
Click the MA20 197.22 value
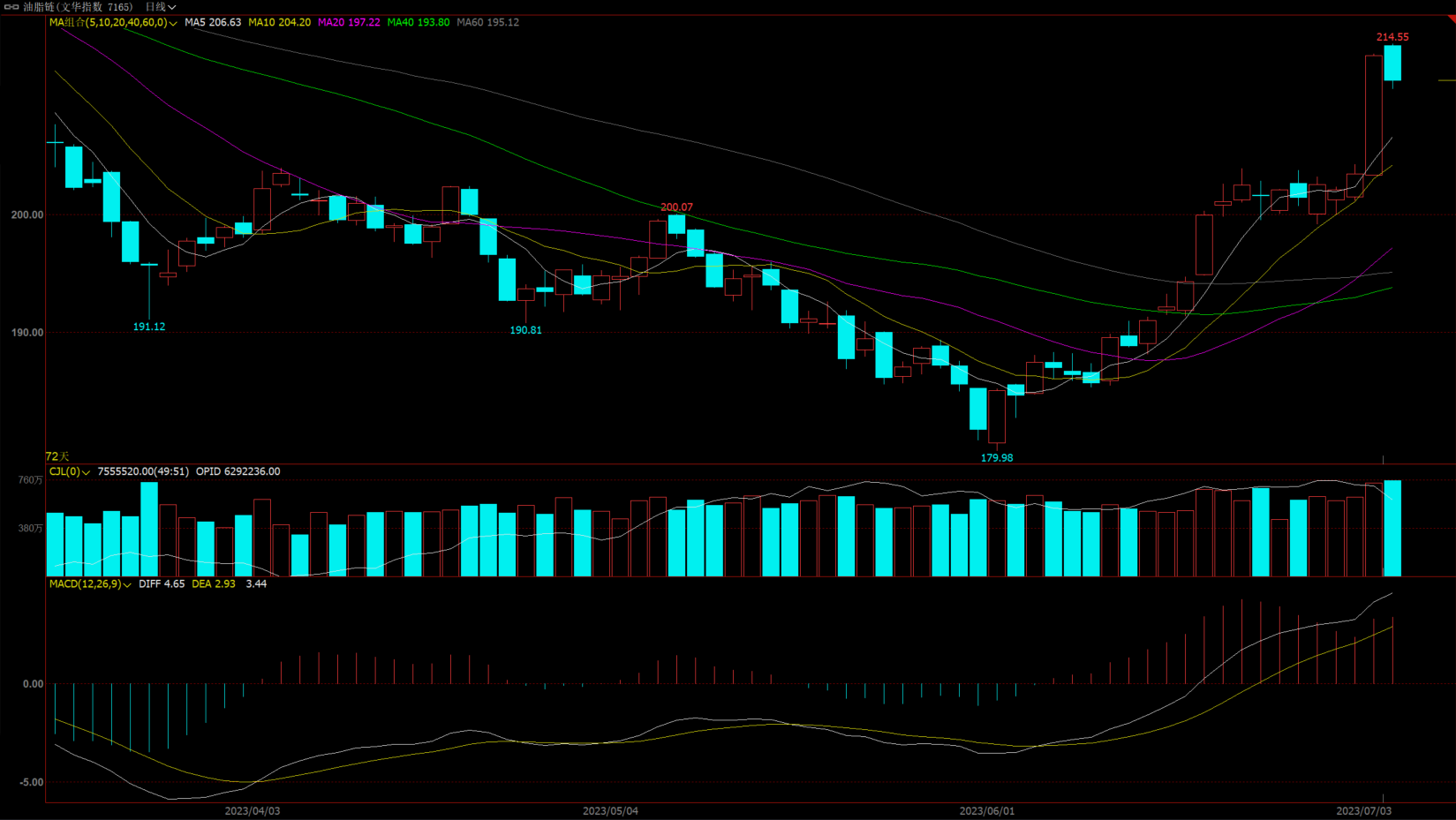[x=349, y=23]
